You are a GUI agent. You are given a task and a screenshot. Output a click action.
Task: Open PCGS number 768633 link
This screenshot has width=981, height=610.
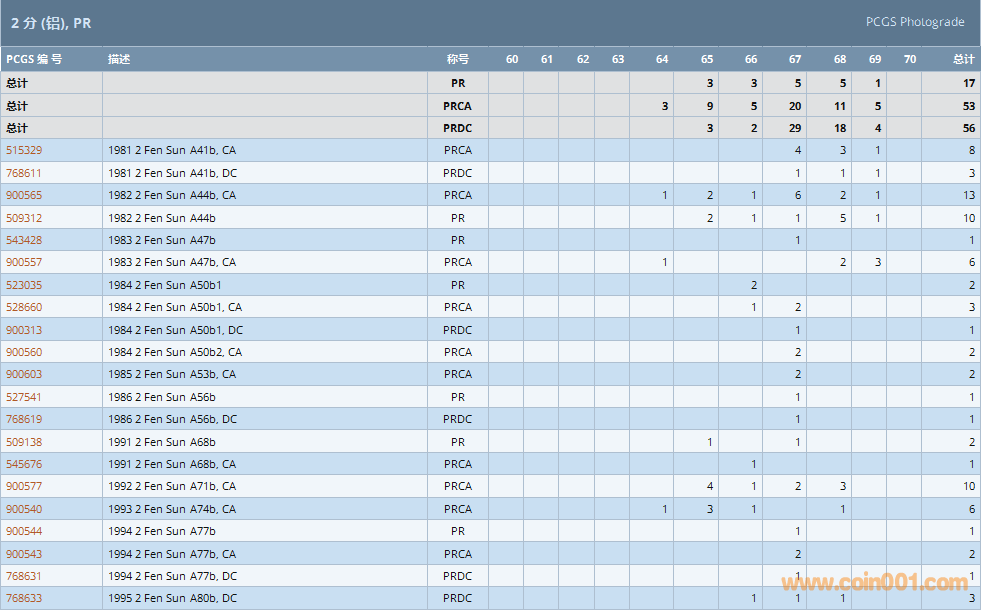click(24, 598)
